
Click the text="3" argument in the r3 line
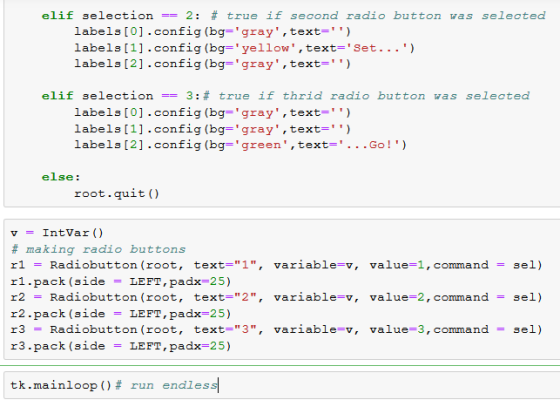pos(225,329)
